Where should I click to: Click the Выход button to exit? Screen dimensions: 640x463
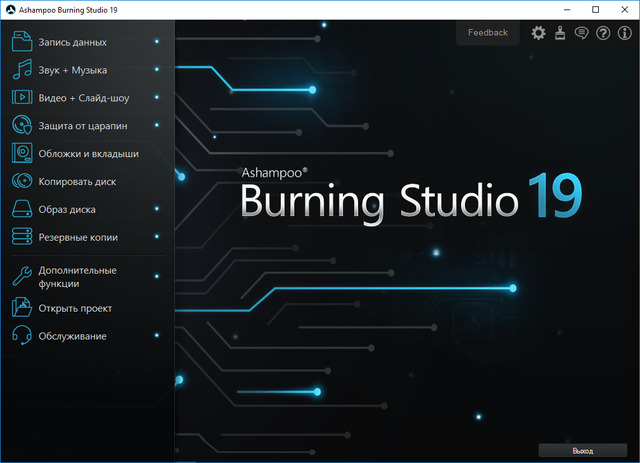click(582, 451)
